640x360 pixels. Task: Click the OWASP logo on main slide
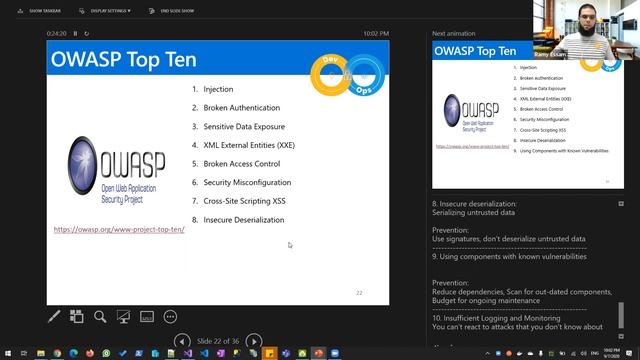tap(117, 170)
